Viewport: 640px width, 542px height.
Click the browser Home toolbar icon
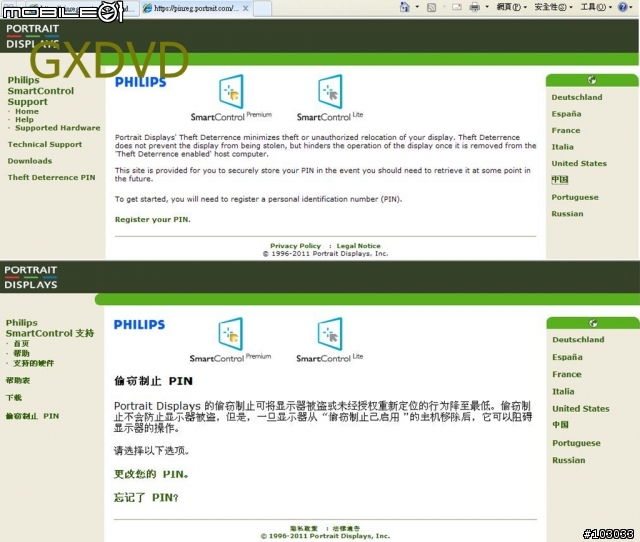click(404, 7)
